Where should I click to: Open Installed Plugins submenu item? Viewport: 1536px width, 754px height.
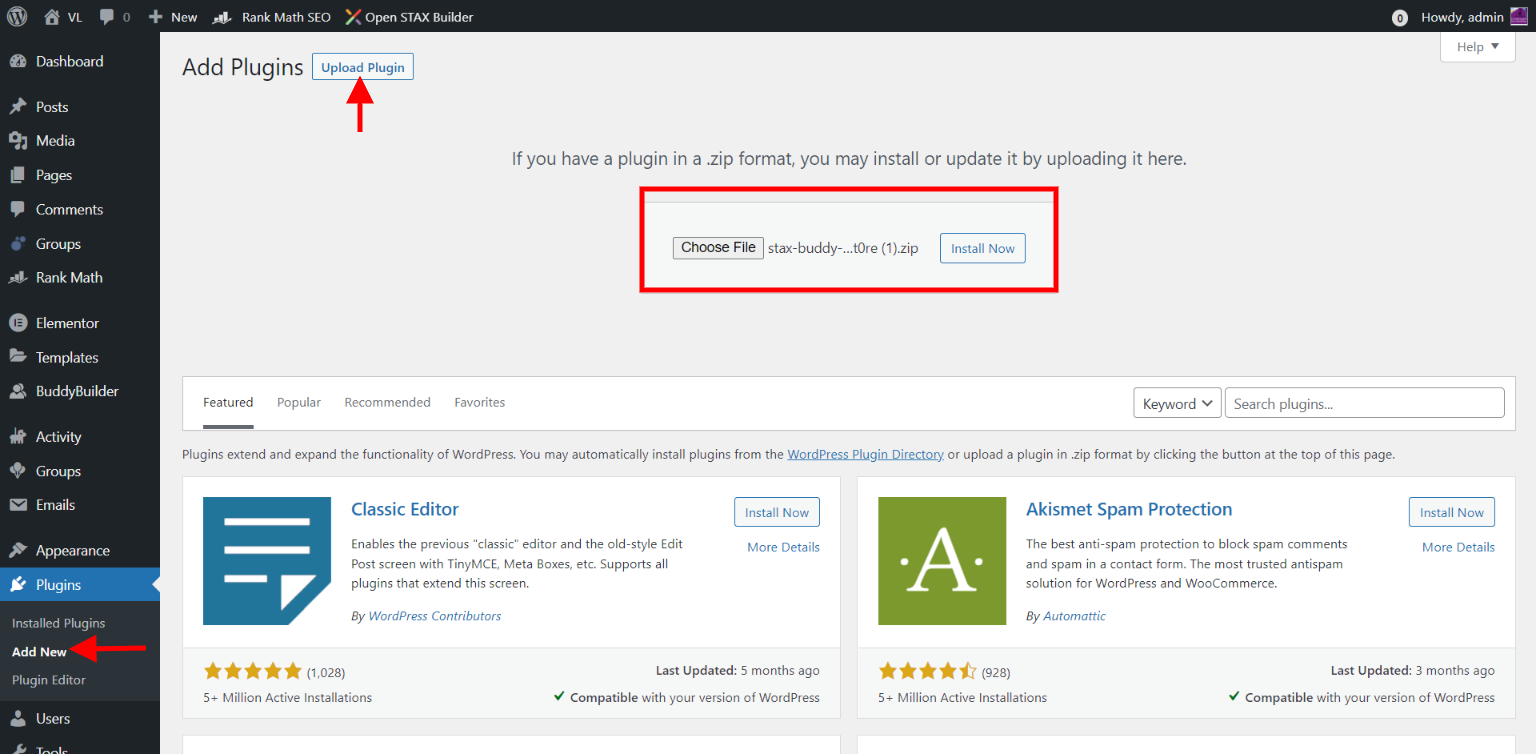58,623
